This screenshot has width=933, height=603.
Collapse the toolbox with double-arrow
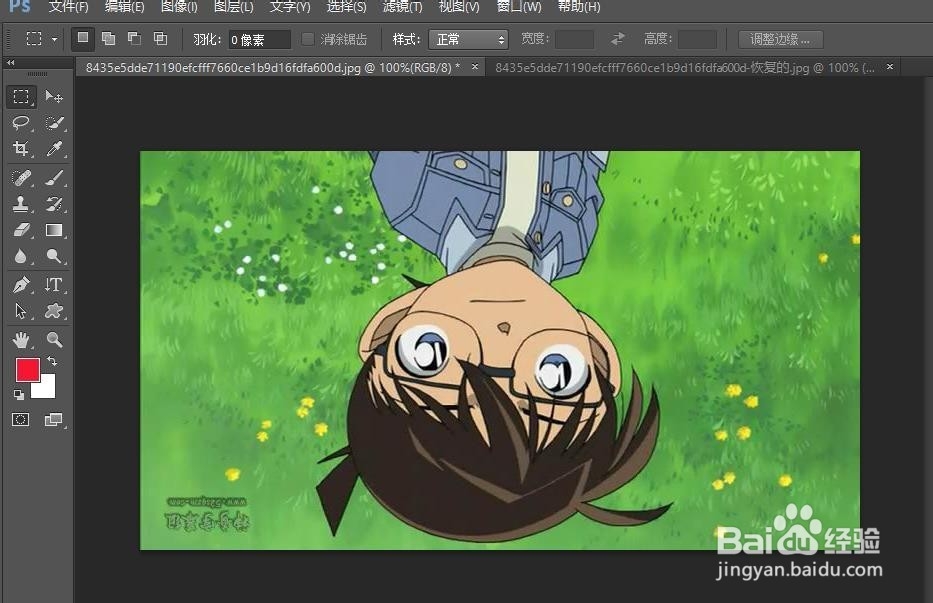pyautogui.click(x=11, y=63)
